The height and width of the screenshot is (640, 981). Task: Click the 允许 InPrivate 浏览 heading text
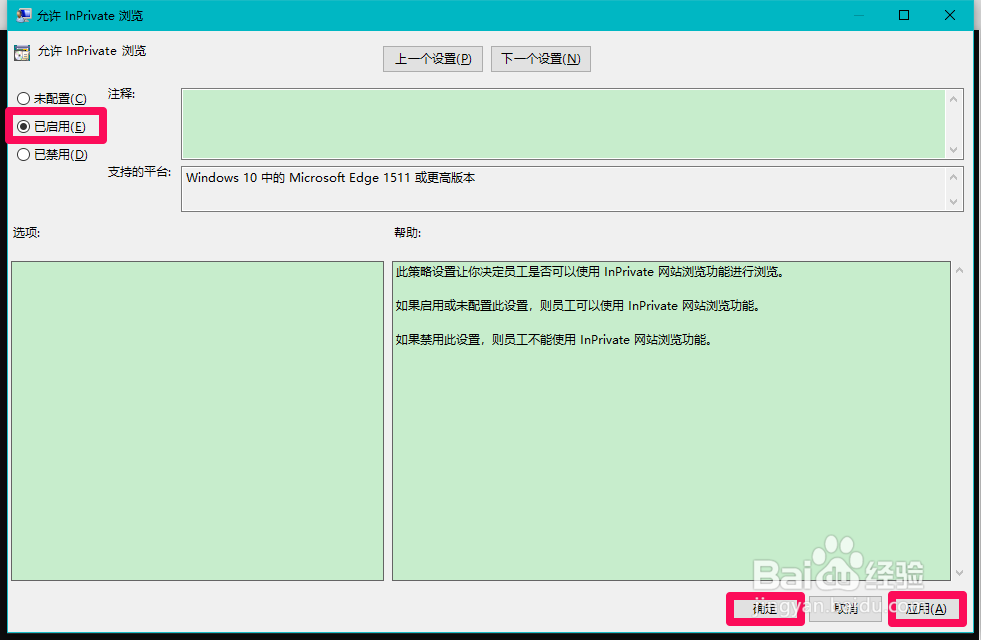point(92,51)
